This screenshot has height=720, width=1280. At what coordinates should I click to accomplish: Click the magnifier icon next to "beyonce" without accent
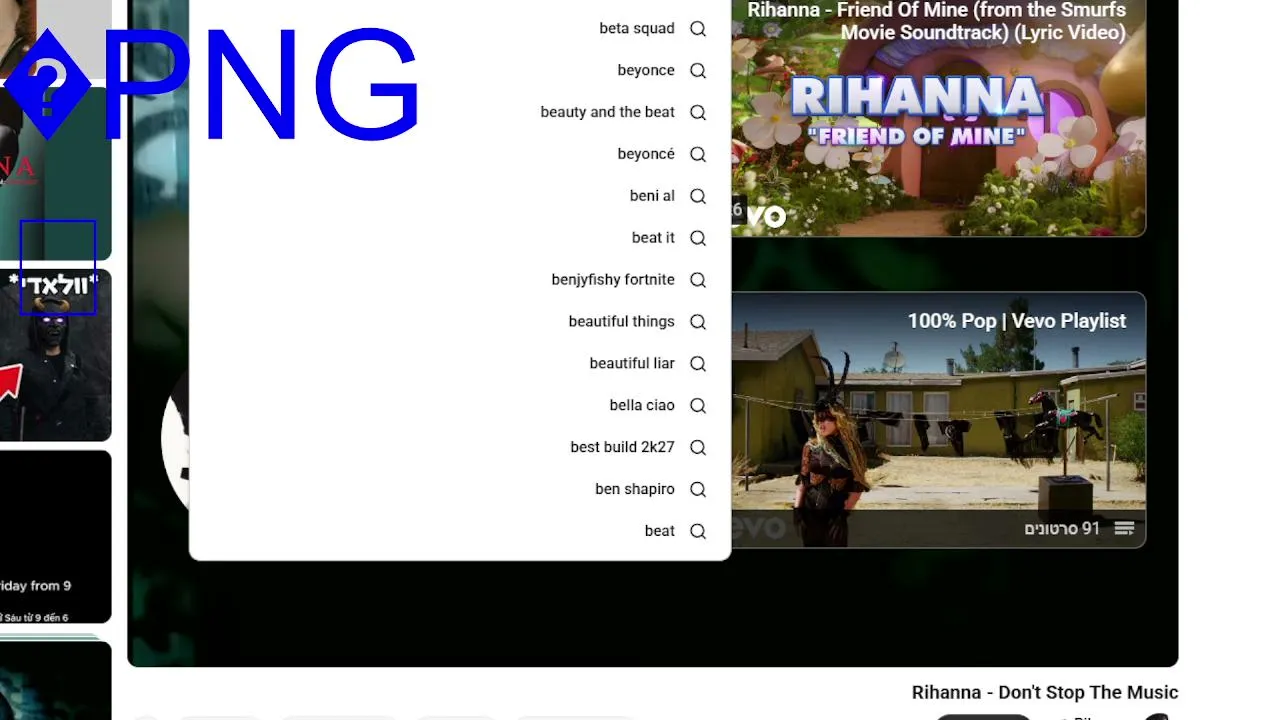698,71
